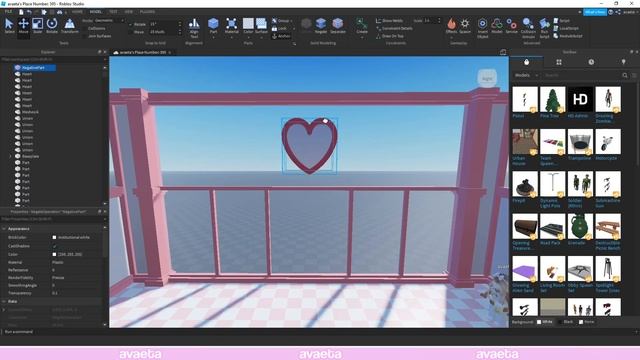Select the None background radio option
640x360 pixels.
click(x=581, y=322)
